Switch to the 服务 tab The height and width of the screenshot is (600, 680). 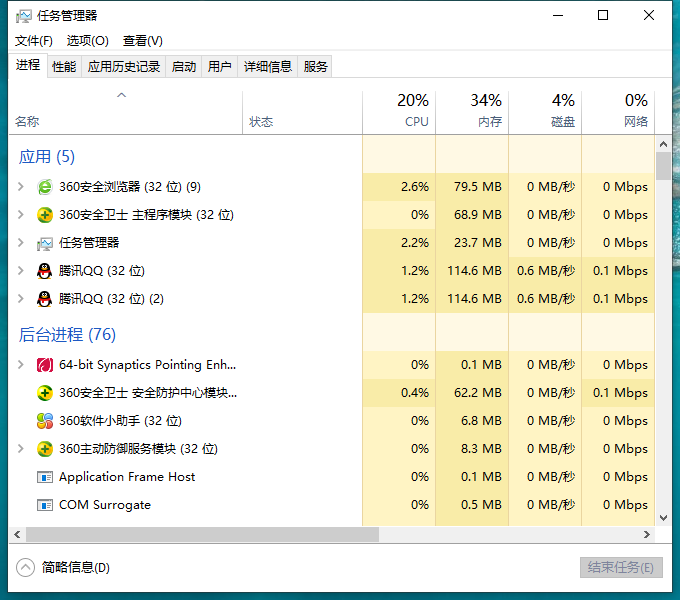(315, 67)
